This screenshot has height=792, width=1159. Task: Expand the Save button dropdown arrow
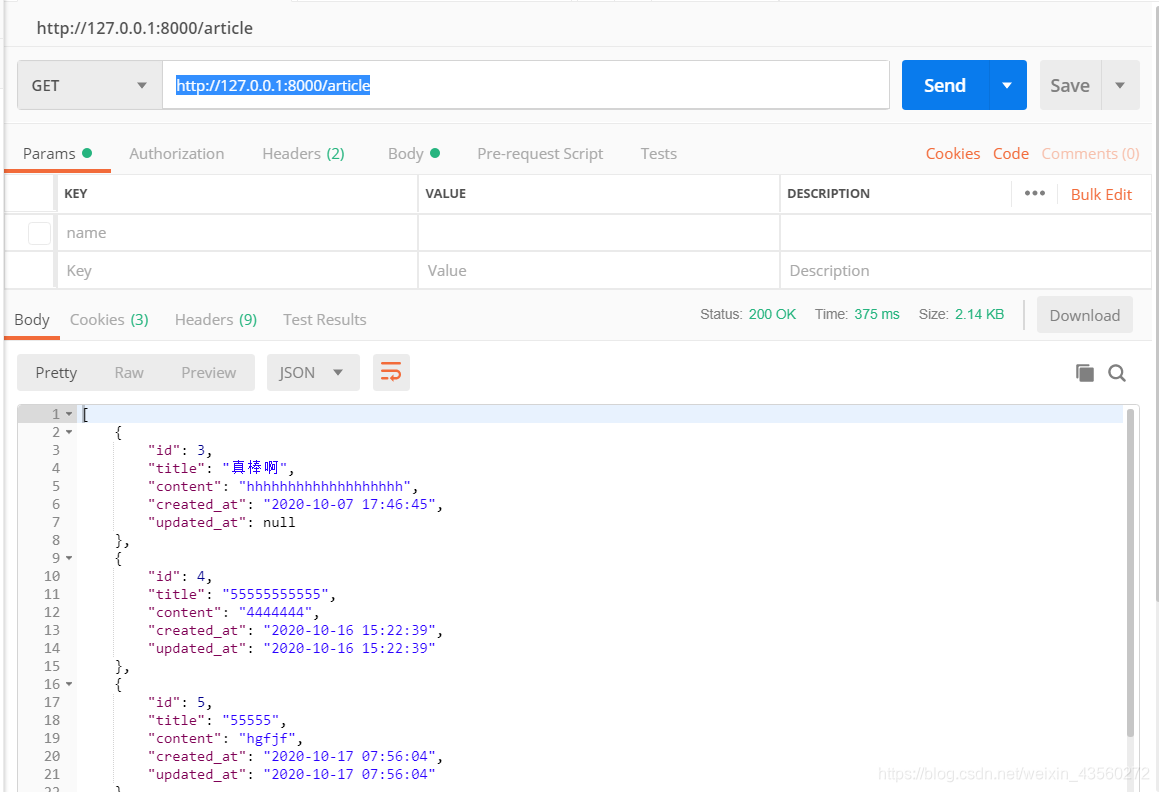(1120, 85)
